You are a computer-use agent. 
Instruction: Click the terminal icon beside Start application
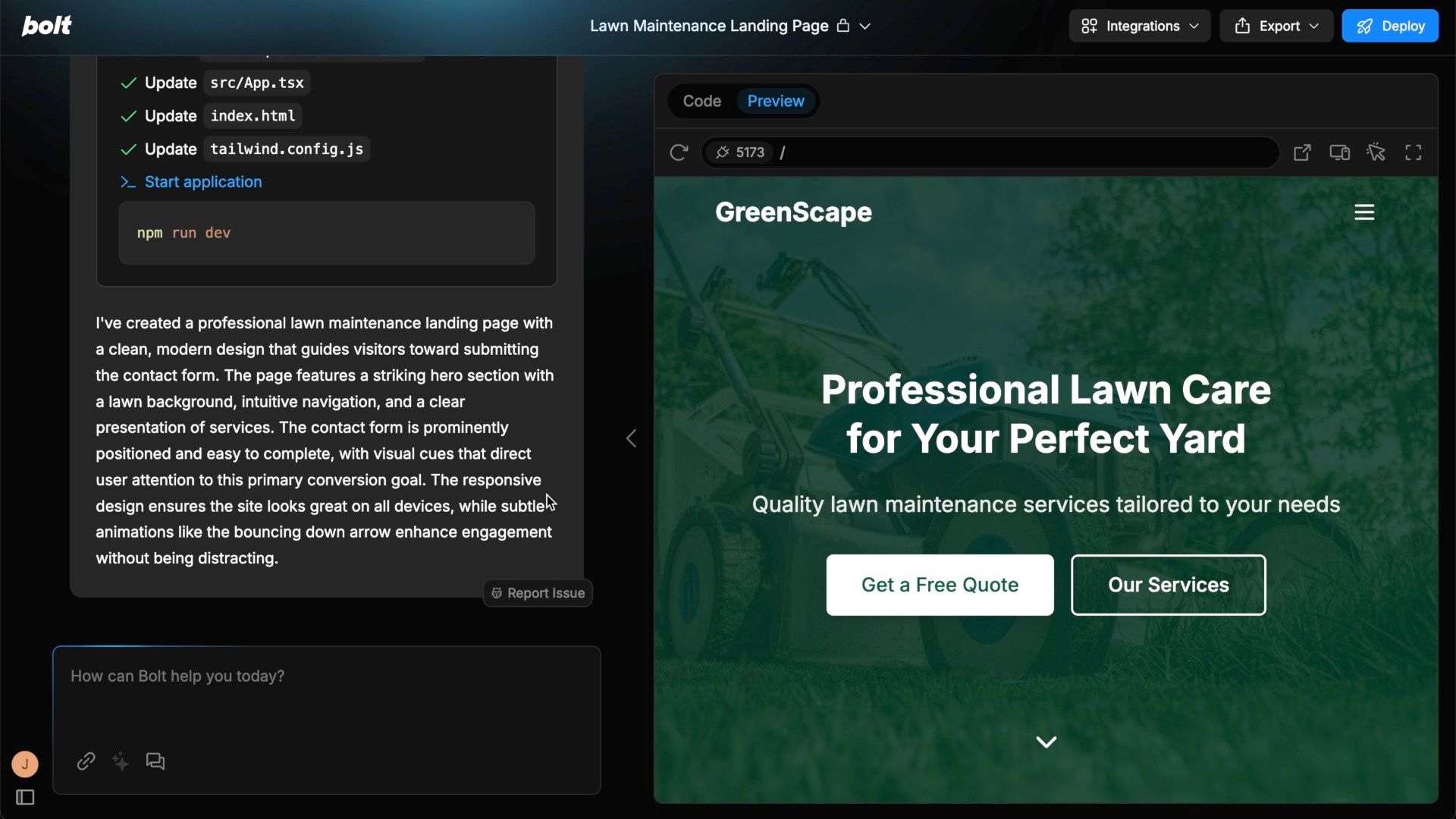(x=128, y=183)
